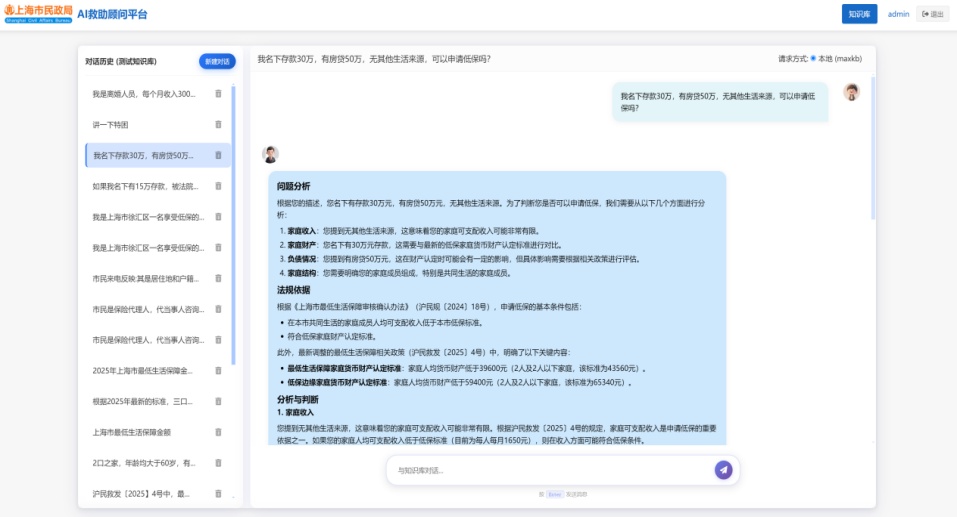The height and width of the screenshot is (517, 957).
Task: Select the 本地 (maxkb) request mode radio
Action: click(813, 59)
